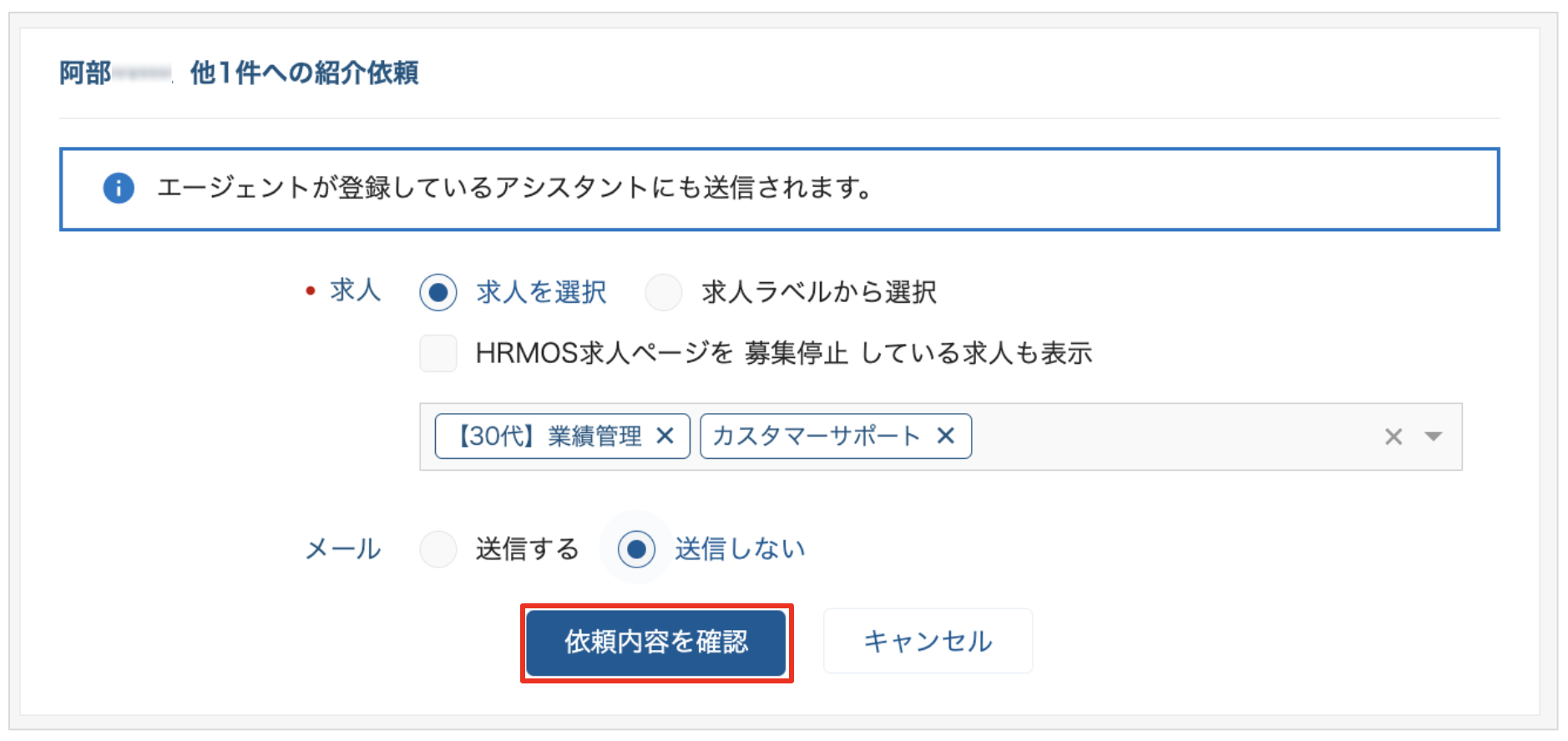Choose 送信する for mail option
1568x741 pixels.
pos(438,549)
